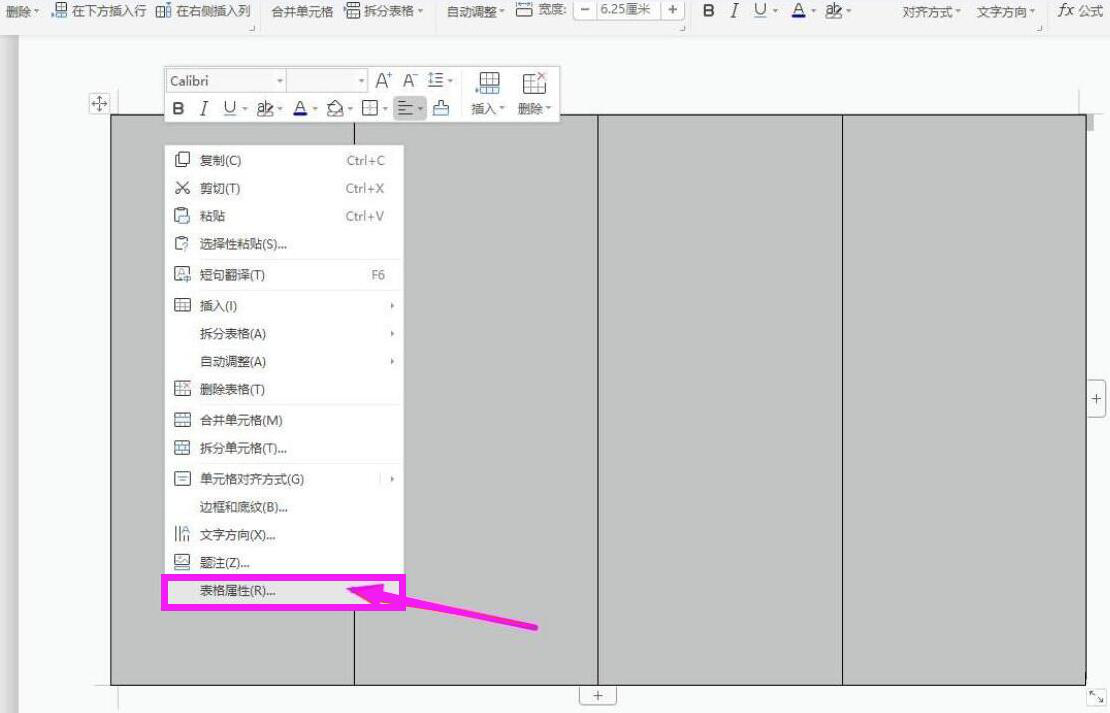Image resolution: width=1110 pixels, height=713 pixels.
Task: Click the add-column plus button right of the table
Action: point(1096,399)
